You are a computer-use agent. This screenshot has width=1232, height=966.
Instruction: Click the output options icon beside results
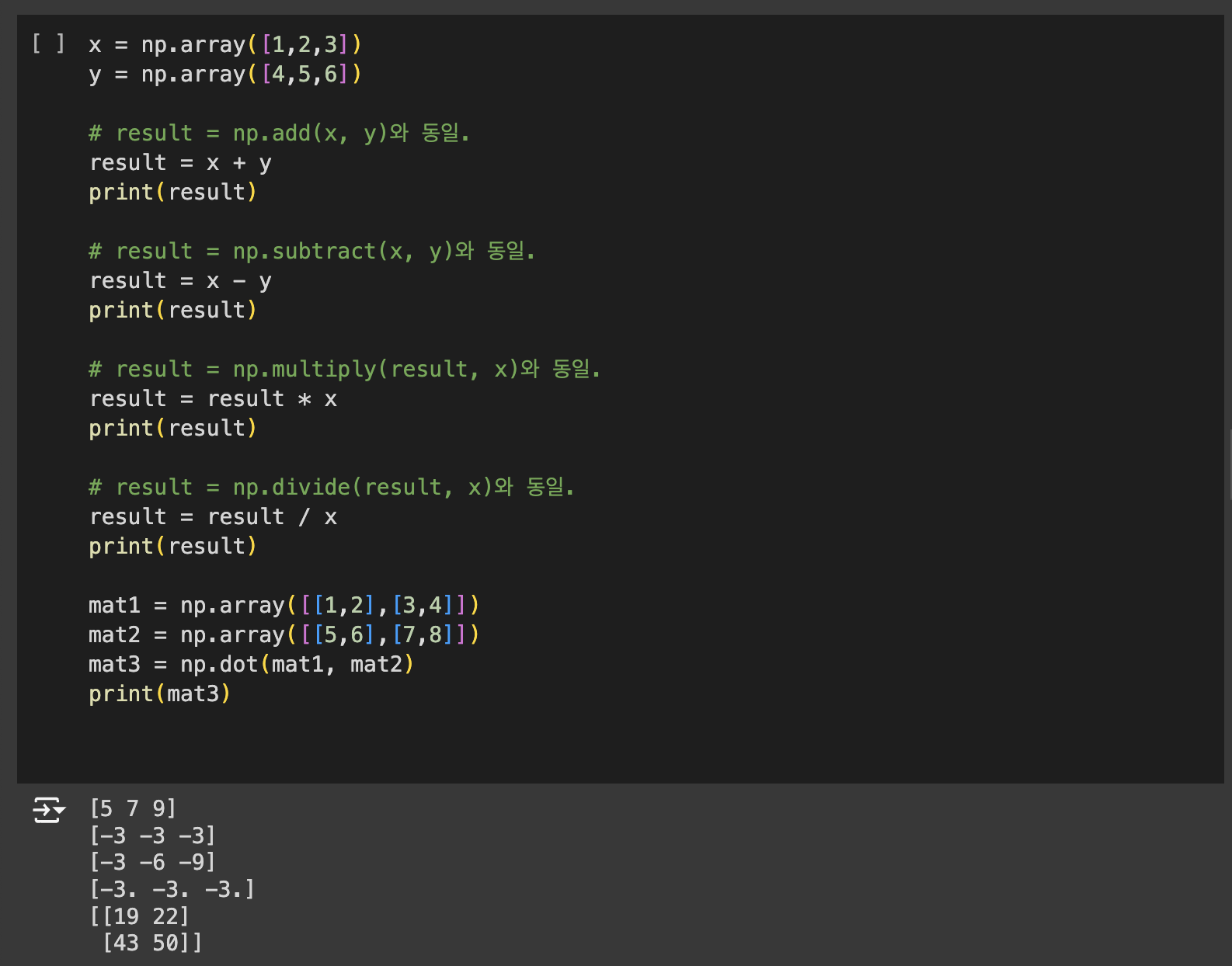click(48, 810)
